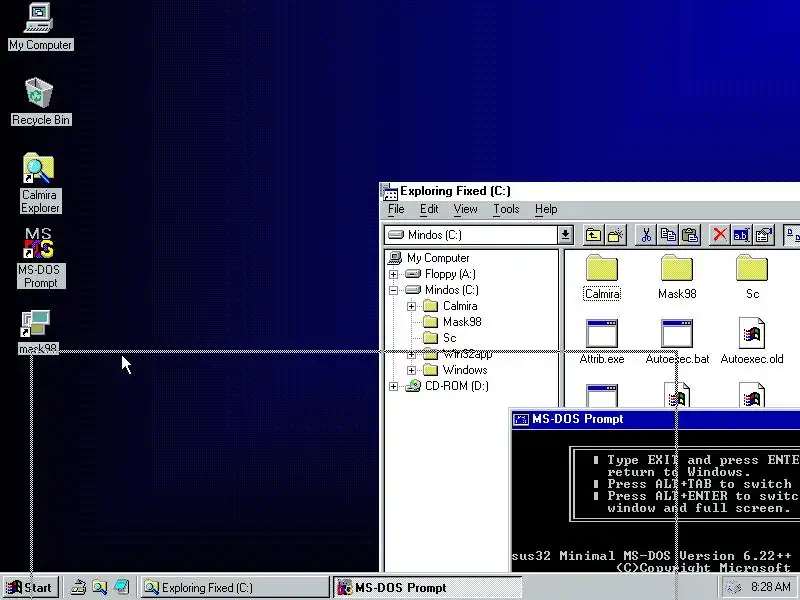Switch to MS-DOS Prompt taskbar button
Screen dimensions: 800x600
pyautogui.click(x=428, y=587)
